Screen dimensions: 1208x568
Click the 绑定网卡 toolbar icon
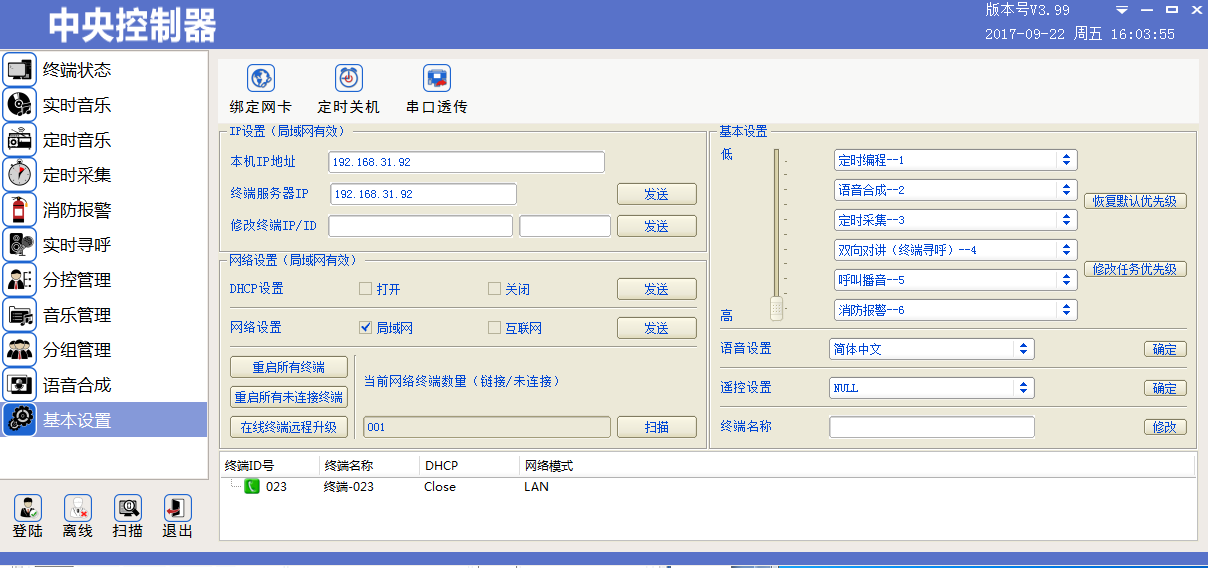261,78
